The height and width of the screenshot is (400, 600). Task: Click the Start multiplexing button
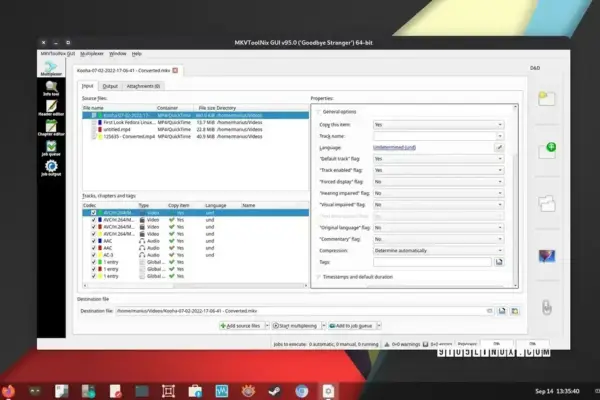tap(295, 326)
